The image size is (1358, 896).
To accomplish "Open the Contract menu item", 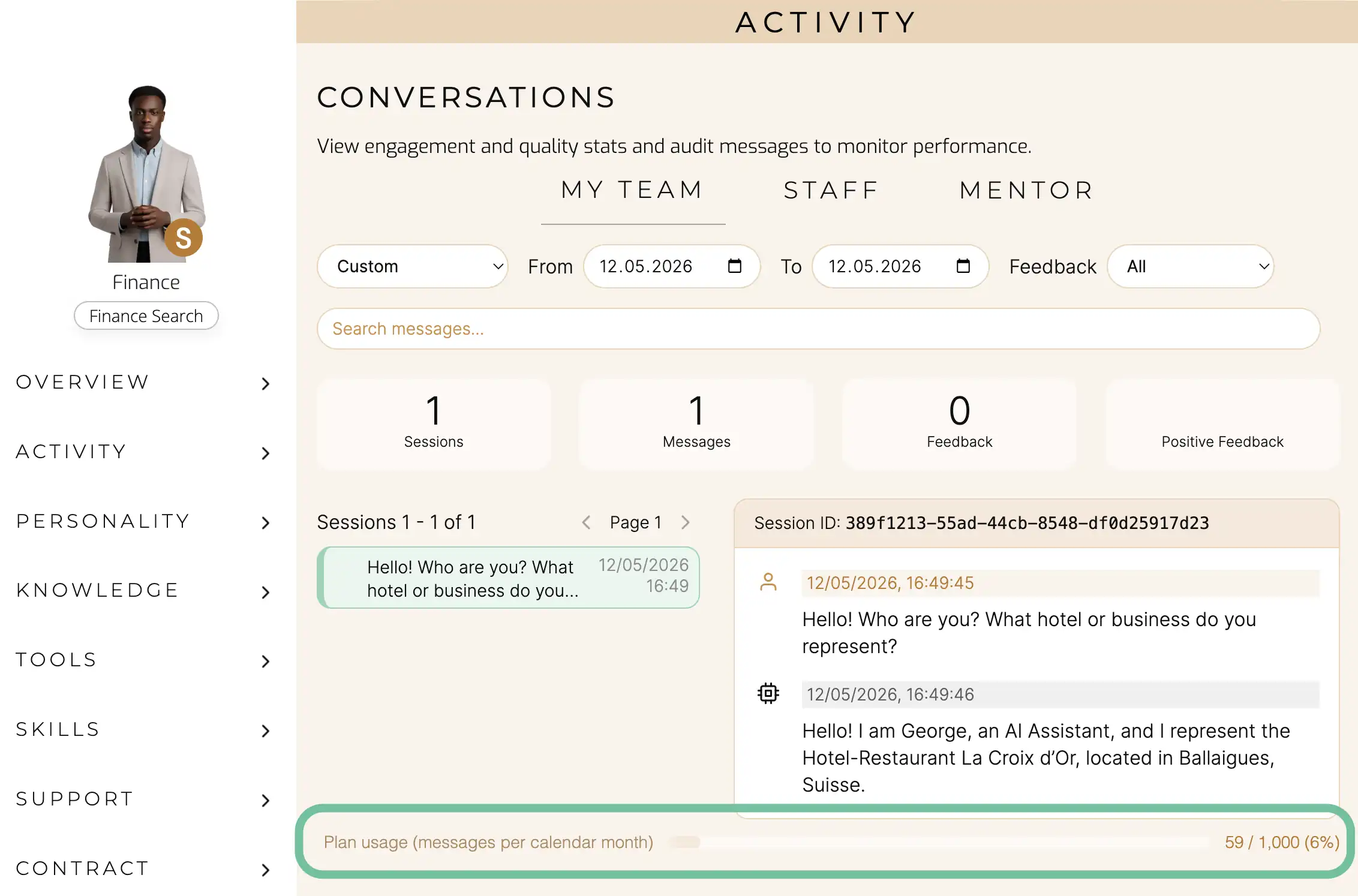I will click(x=83, y=868).
